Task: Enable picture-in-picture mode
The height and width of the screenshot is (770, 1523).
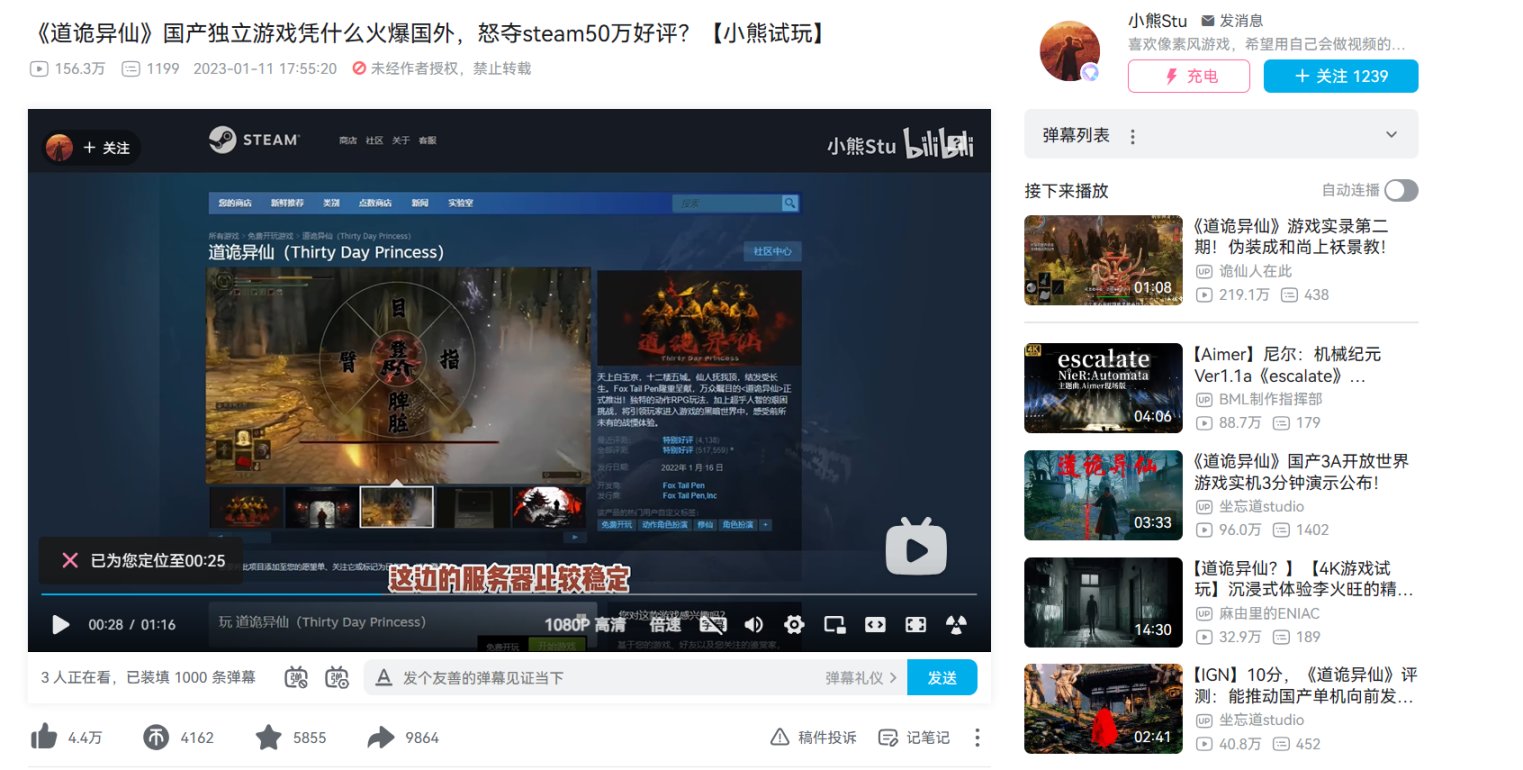Action: coord(834,625)
